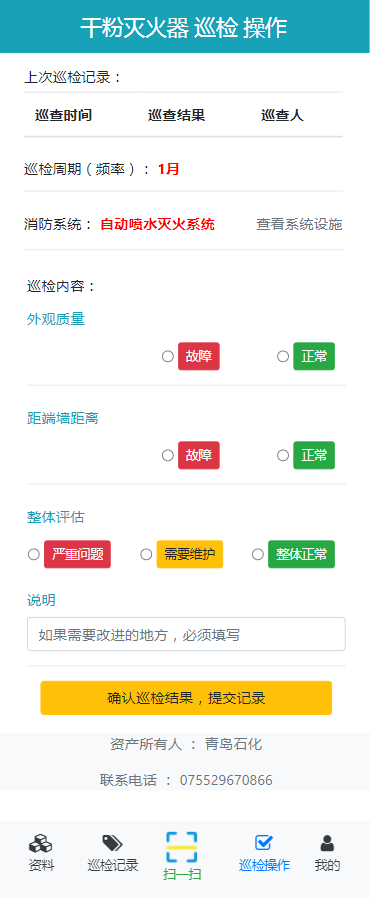Click the yellow 需要维护 badge
This screenshot has width=370, height=898.
[190, 554]
